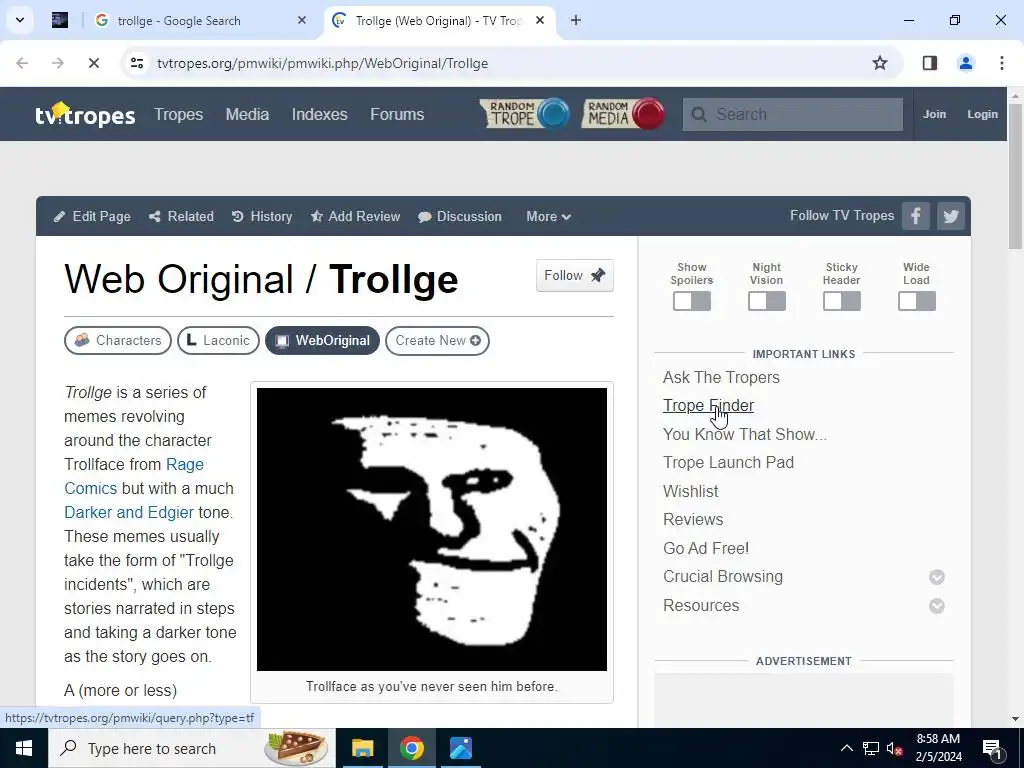
Task: Open TV Tropes Twitter page icon
Action: 951,216
